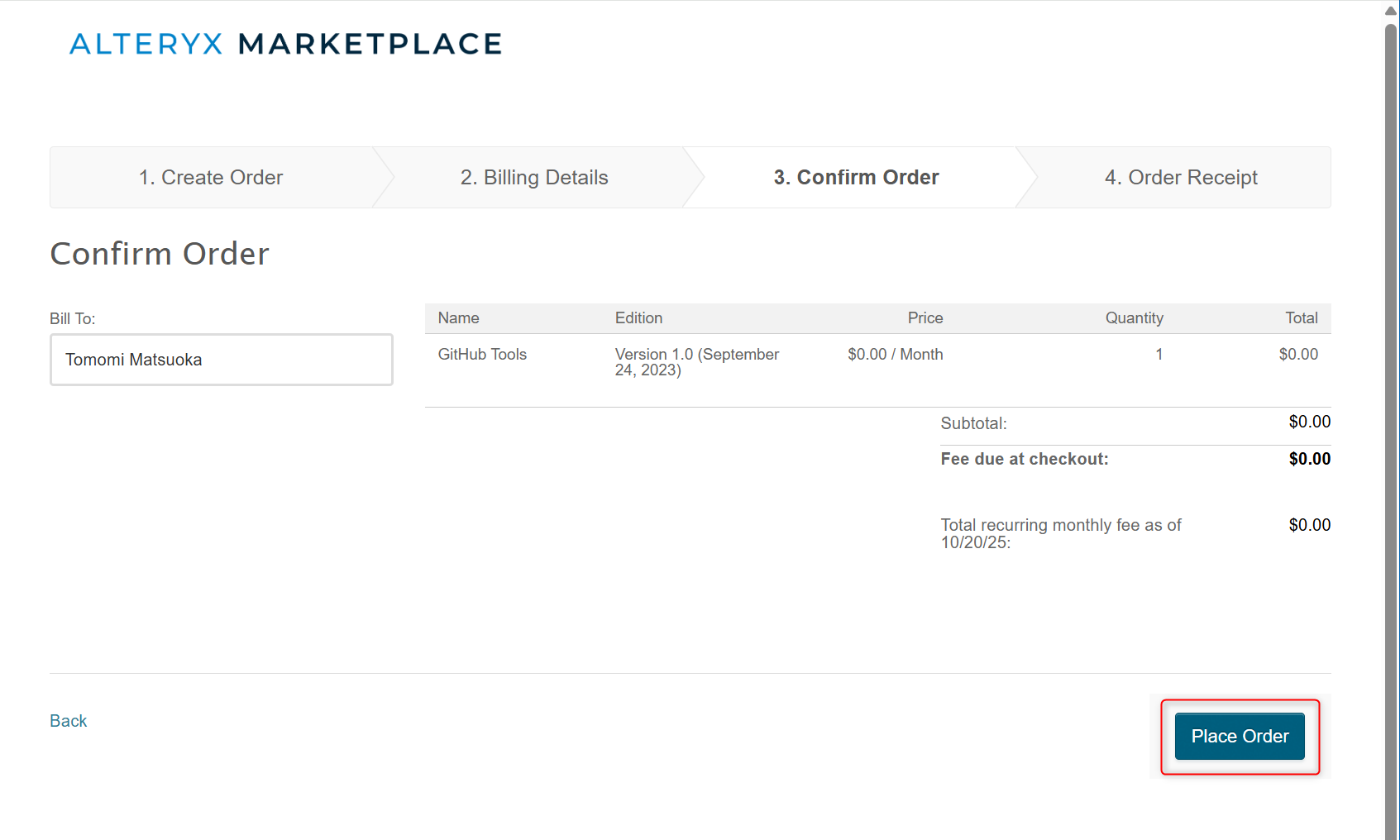Click the scrollbar up arrow
Screen dimensions: 1400x840
pyautogui.click(x=1391, y=11)
